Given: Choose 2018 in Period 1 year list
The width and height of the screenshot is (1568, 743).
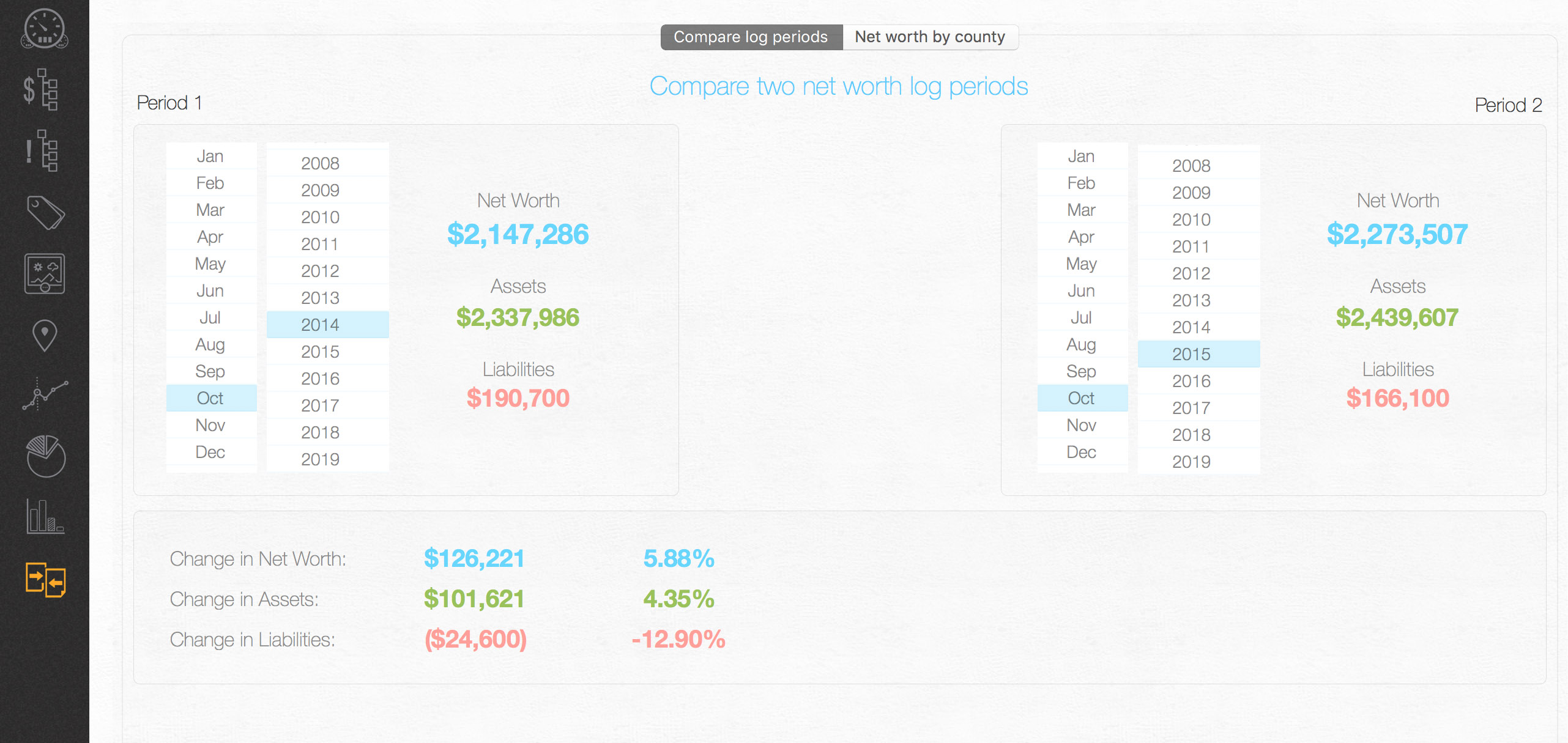Looking at the screenshot, I should pyautogui.click(x=327, y=432).
